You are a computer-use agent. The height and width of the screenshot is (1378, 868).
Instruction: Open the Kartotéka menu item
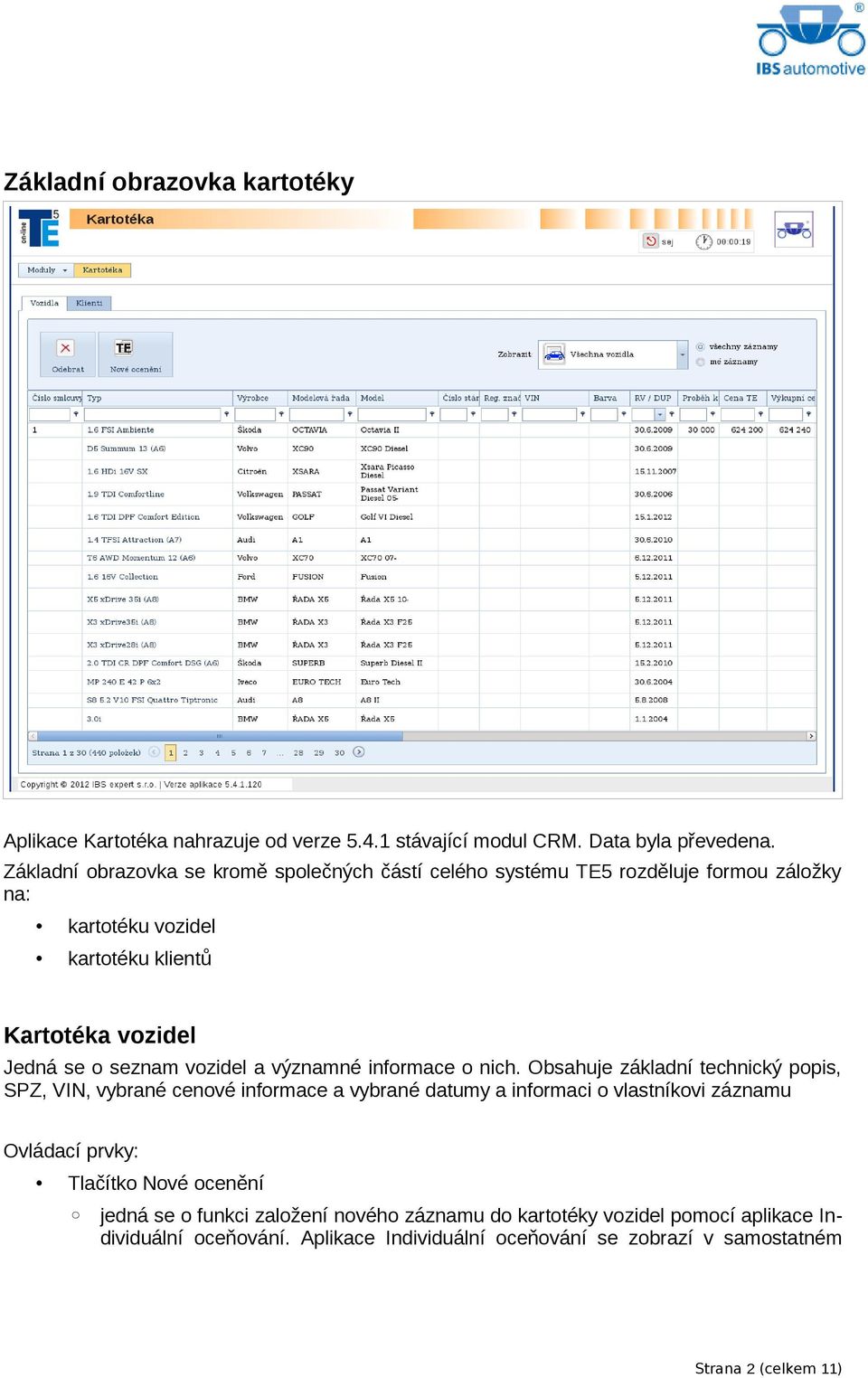click(103, 269)
